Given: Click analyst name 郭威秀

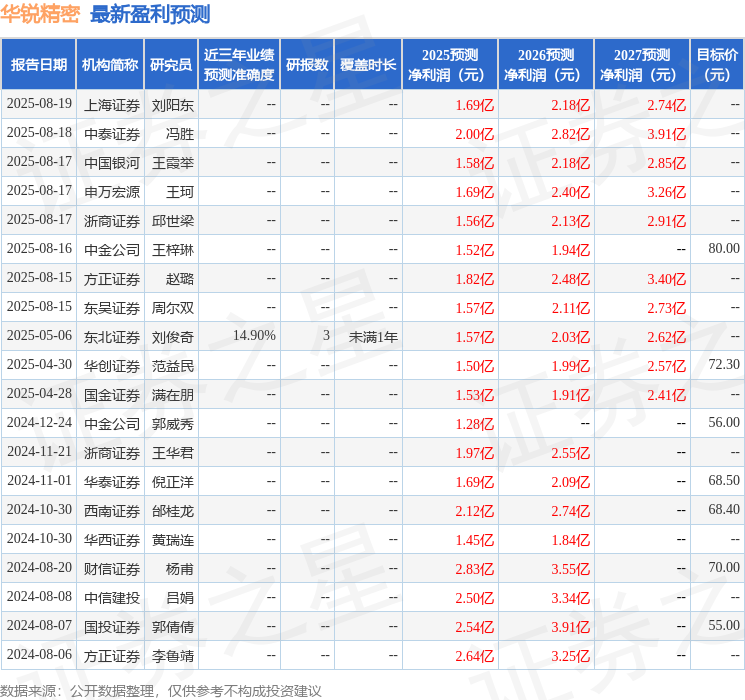Looking at the screenshot, I should coord(172,424).
